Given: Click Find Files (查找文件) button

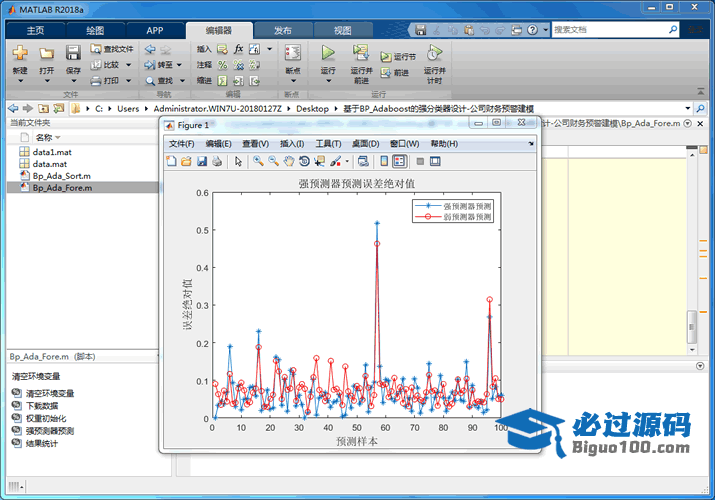Looking at the screenshot, I should 111,48.
